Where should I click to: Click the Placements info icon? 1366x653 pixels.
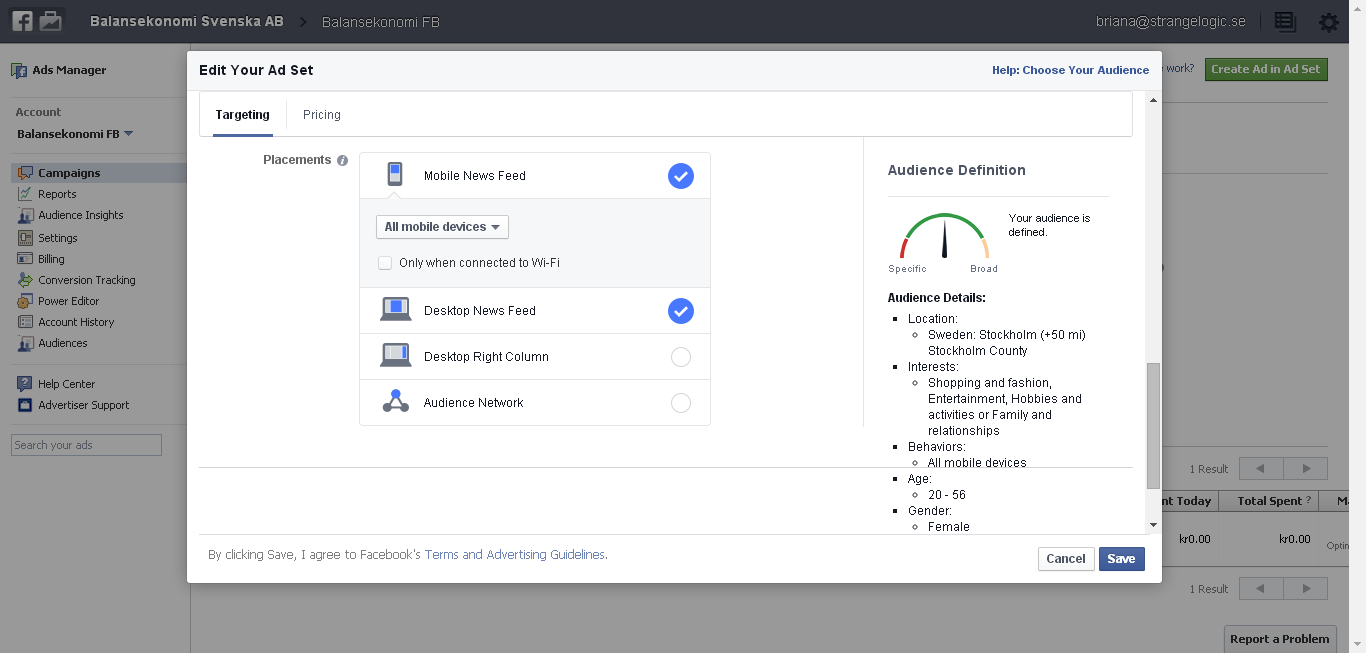pos(342,160)
